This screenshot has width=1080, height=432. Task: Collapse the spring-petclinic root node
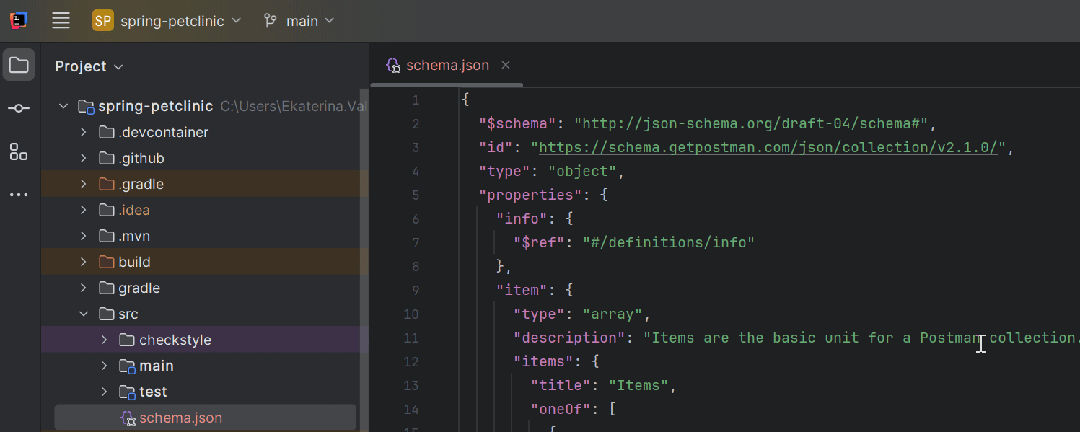point(64,107)
